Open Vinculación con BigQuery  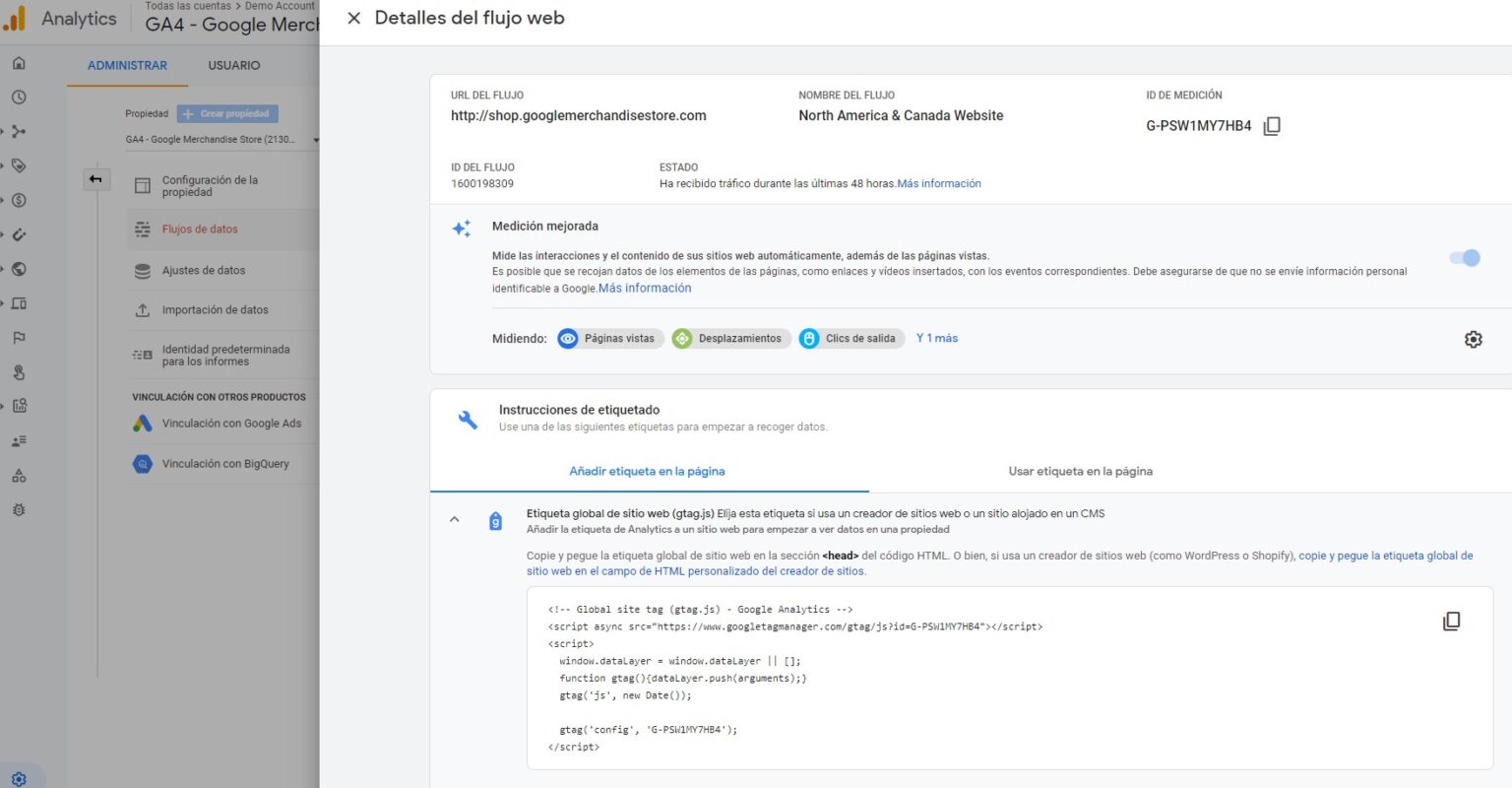(223, 463)
